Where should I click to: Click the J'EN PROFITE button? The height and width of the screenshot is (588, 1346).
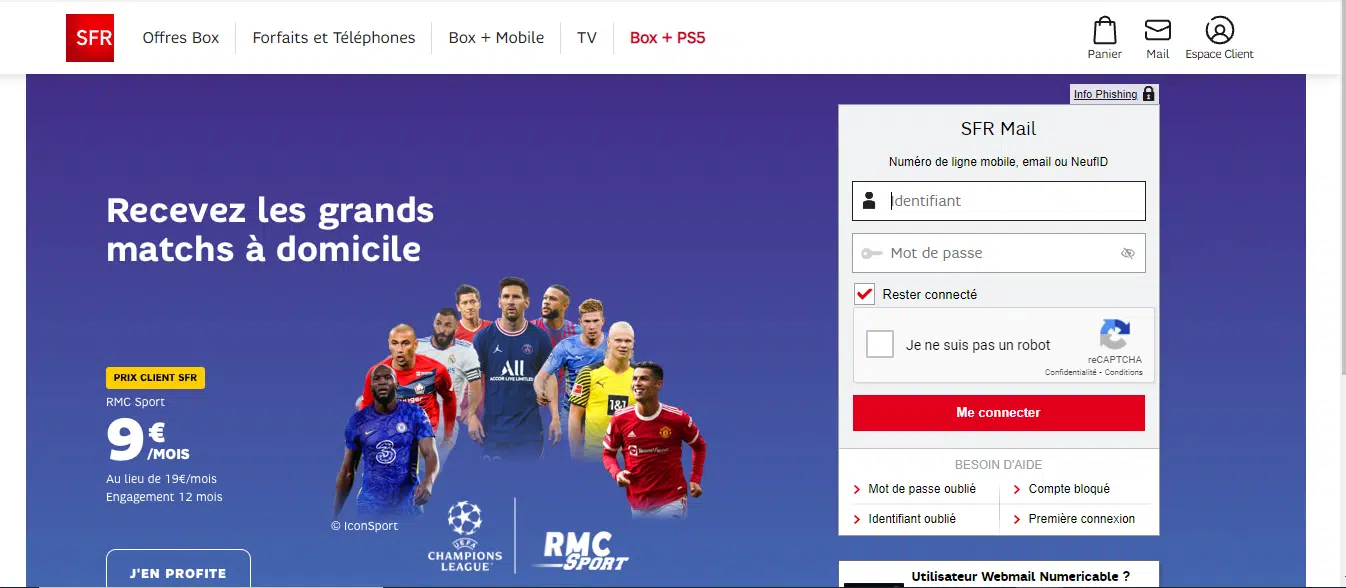[x=178, y=572]
